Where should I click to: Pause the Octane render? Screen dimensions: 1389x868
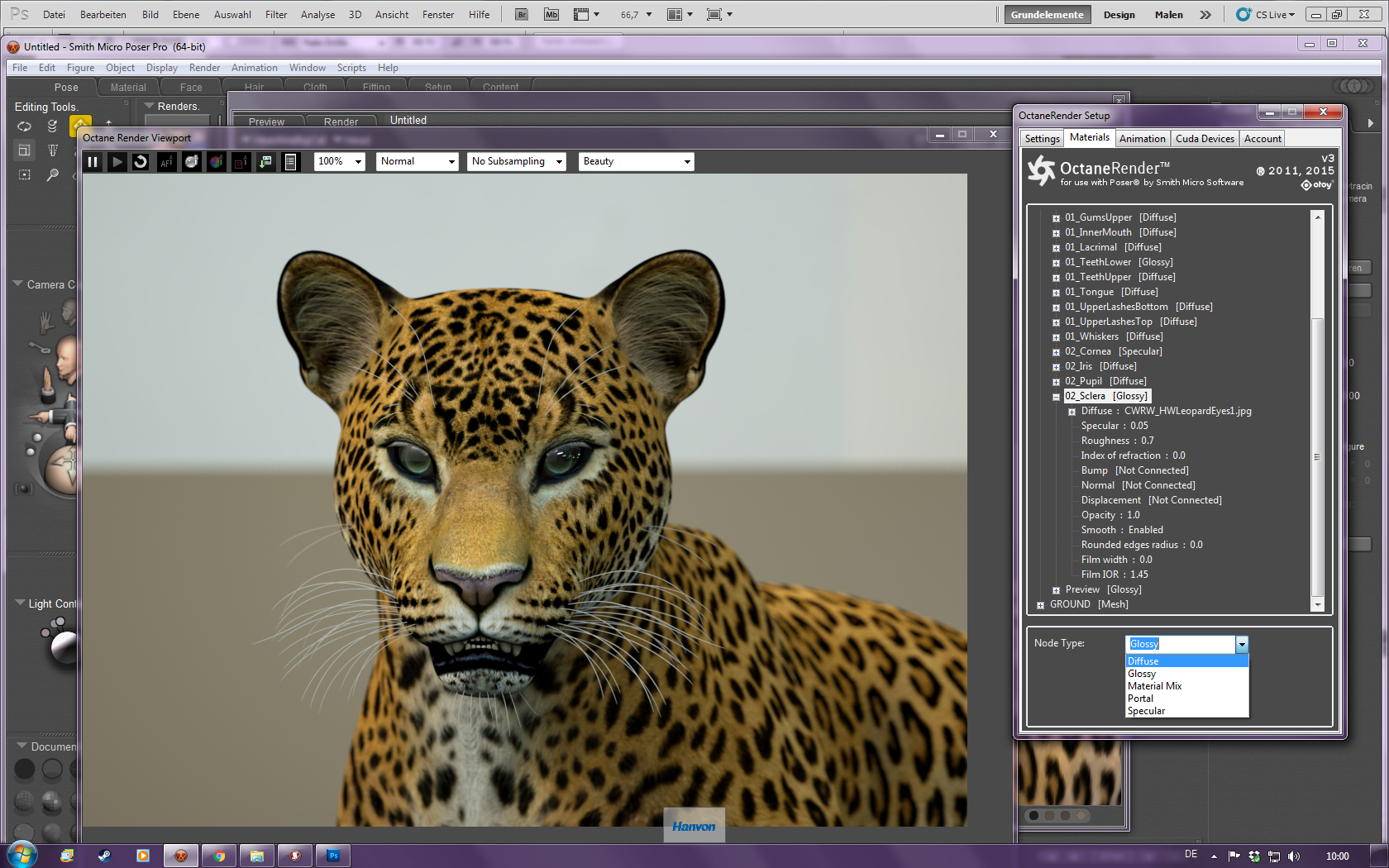[x=93, y=162]
